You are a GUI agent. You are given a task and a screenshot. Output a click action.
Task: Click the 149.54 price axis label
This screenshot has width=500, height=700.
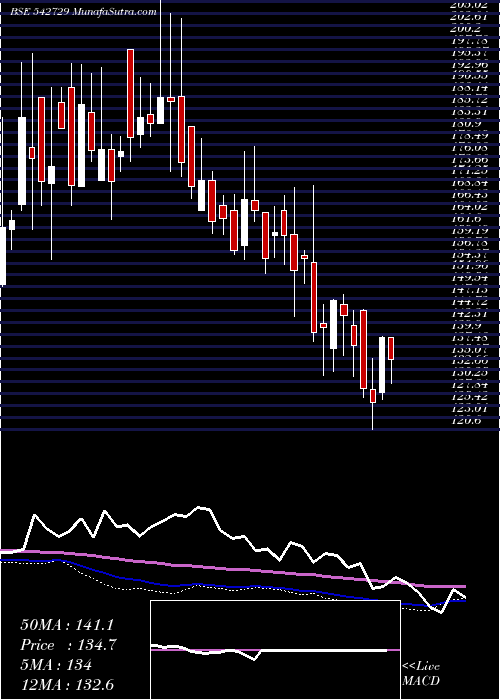[x=470, y=278]
